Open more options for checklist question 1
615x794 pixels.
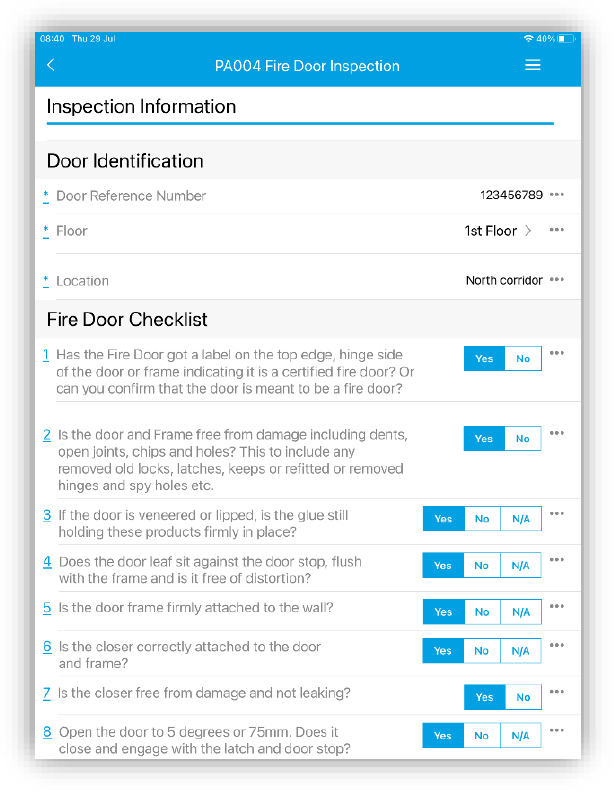(x=557, y=353)
